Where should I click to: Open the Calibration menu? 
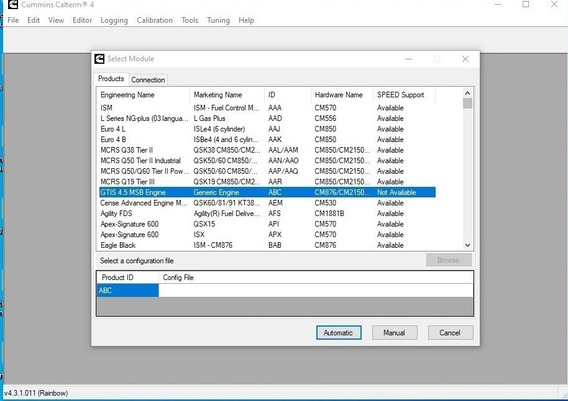coord(155,20)
